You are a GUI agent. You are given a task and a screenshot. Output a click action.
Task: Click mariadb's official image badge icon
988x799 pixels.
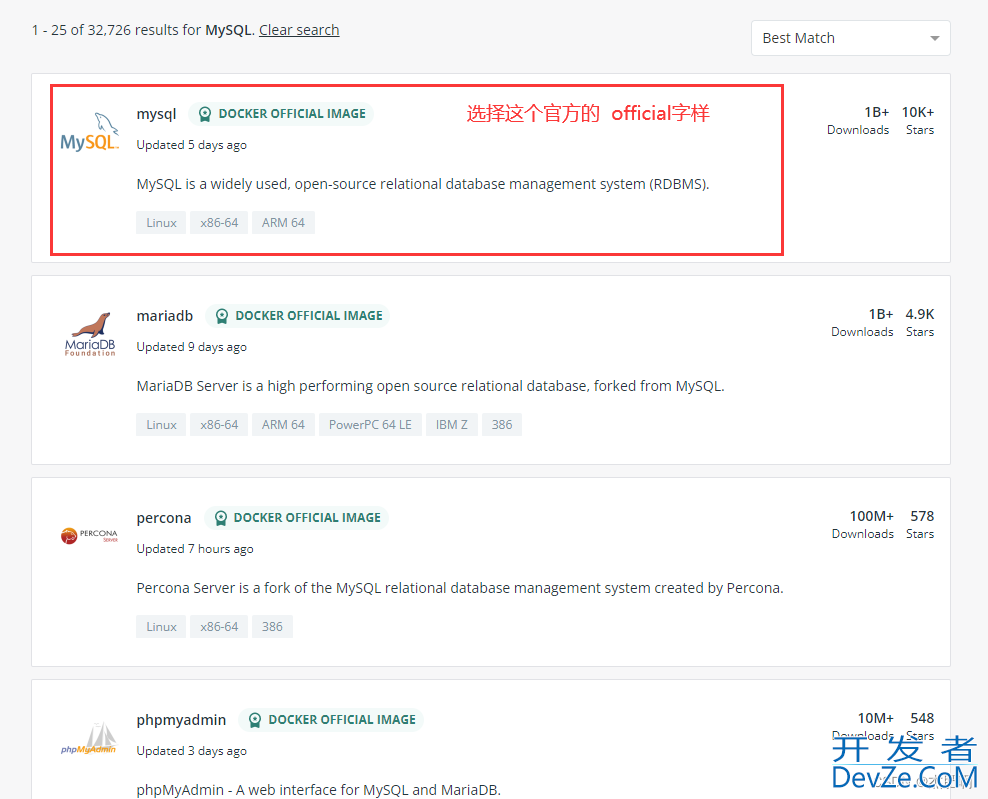tap(222, 316)
